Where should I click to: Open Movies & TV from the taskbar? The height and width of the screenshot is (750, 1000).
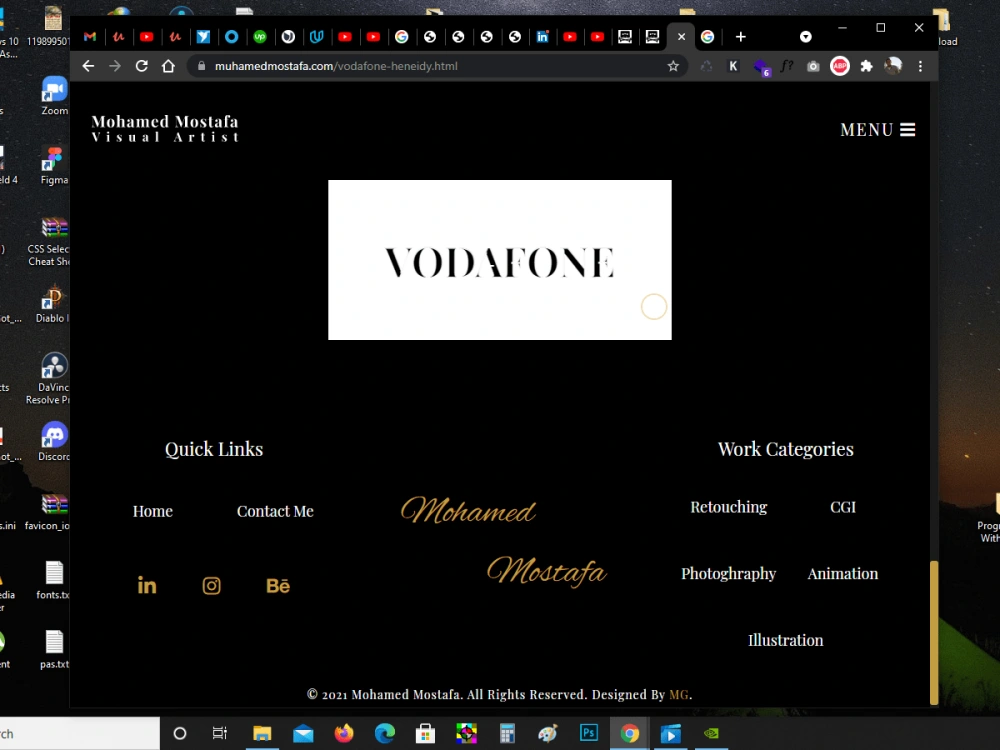coord(670,733)
